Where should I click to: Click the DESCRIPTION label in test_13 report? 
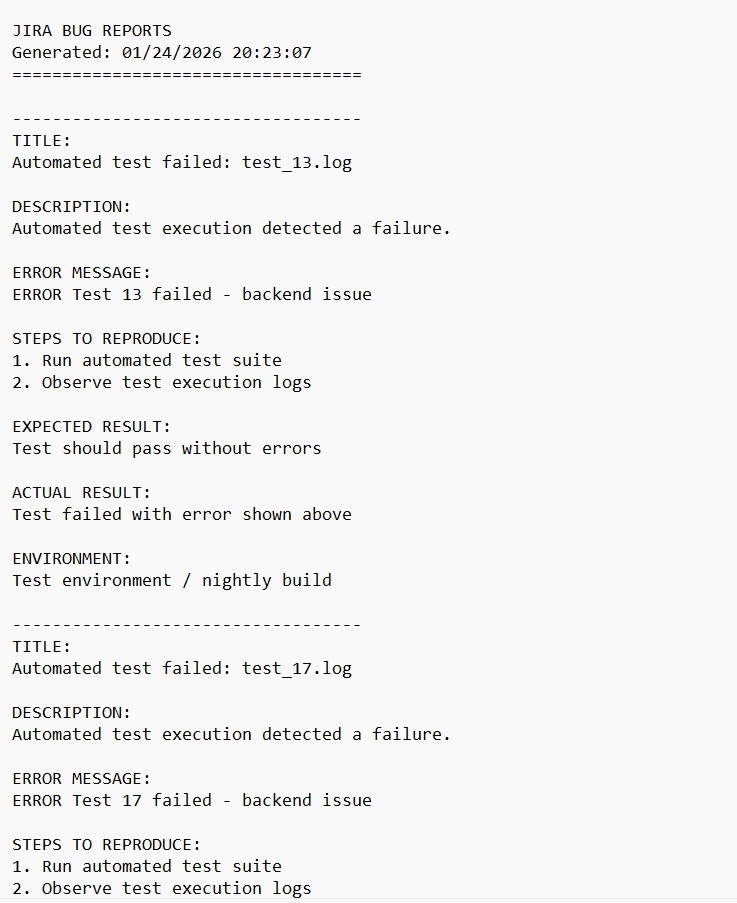click(72, 207)
